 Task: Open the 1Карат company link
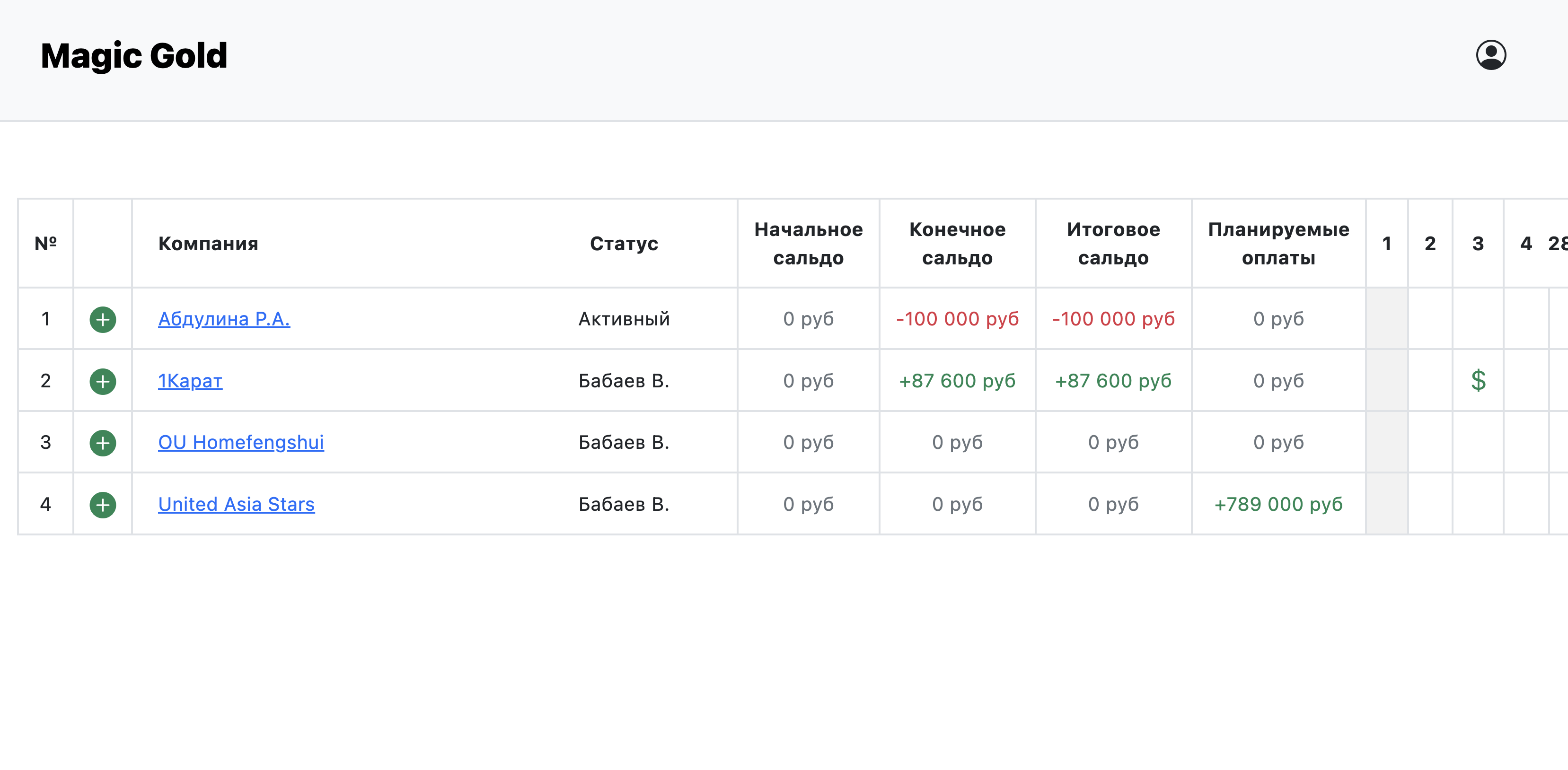tap(190, 380)
